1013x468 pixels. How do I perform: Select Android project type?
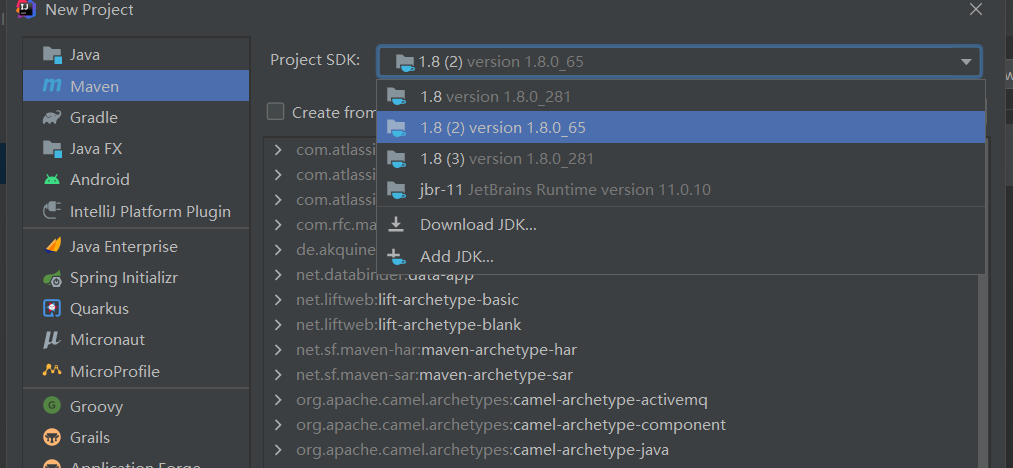pyautogui.click(x=136, y=179)
